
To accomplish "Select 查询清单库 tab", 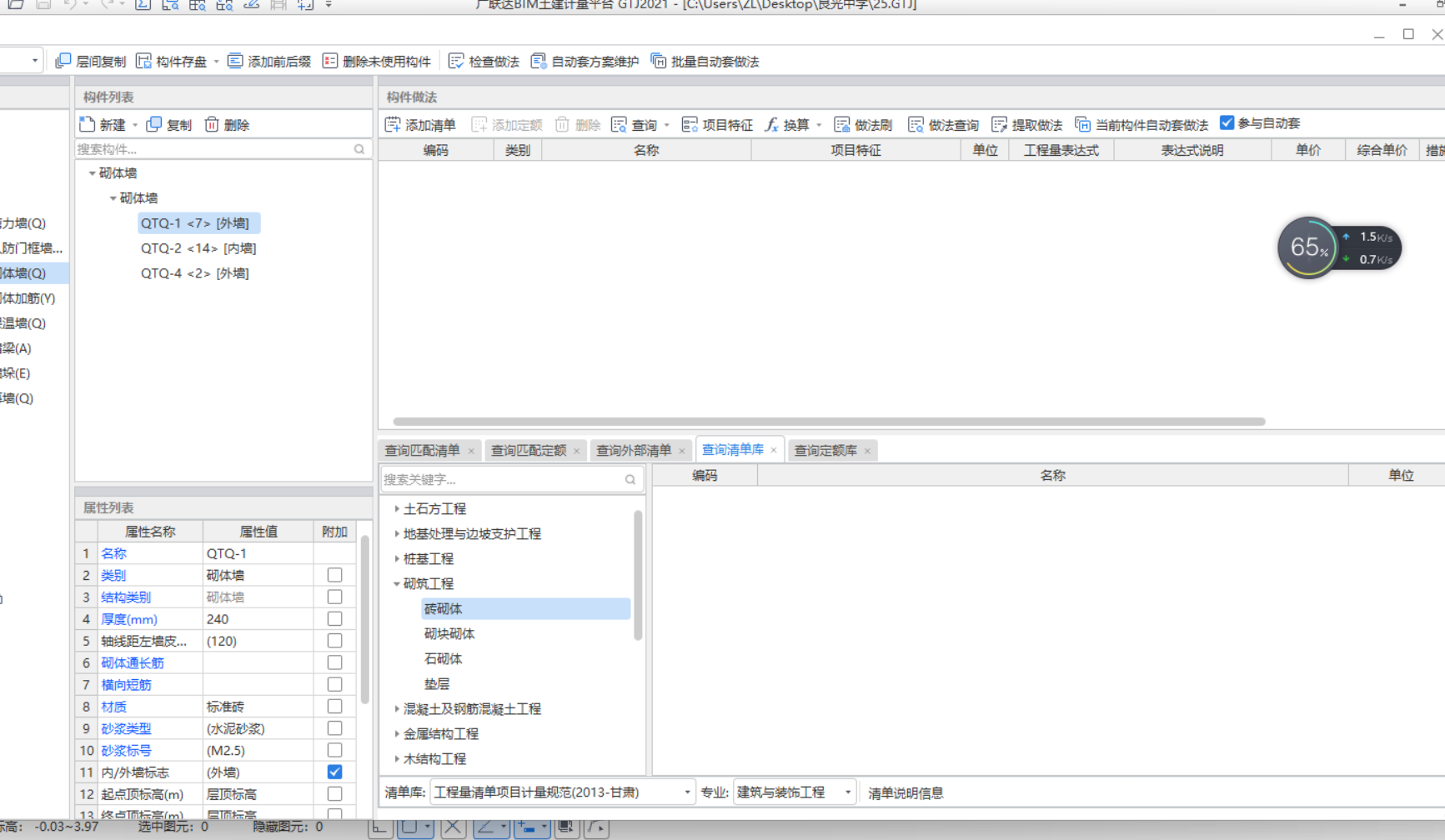I will tap(733, 449).
